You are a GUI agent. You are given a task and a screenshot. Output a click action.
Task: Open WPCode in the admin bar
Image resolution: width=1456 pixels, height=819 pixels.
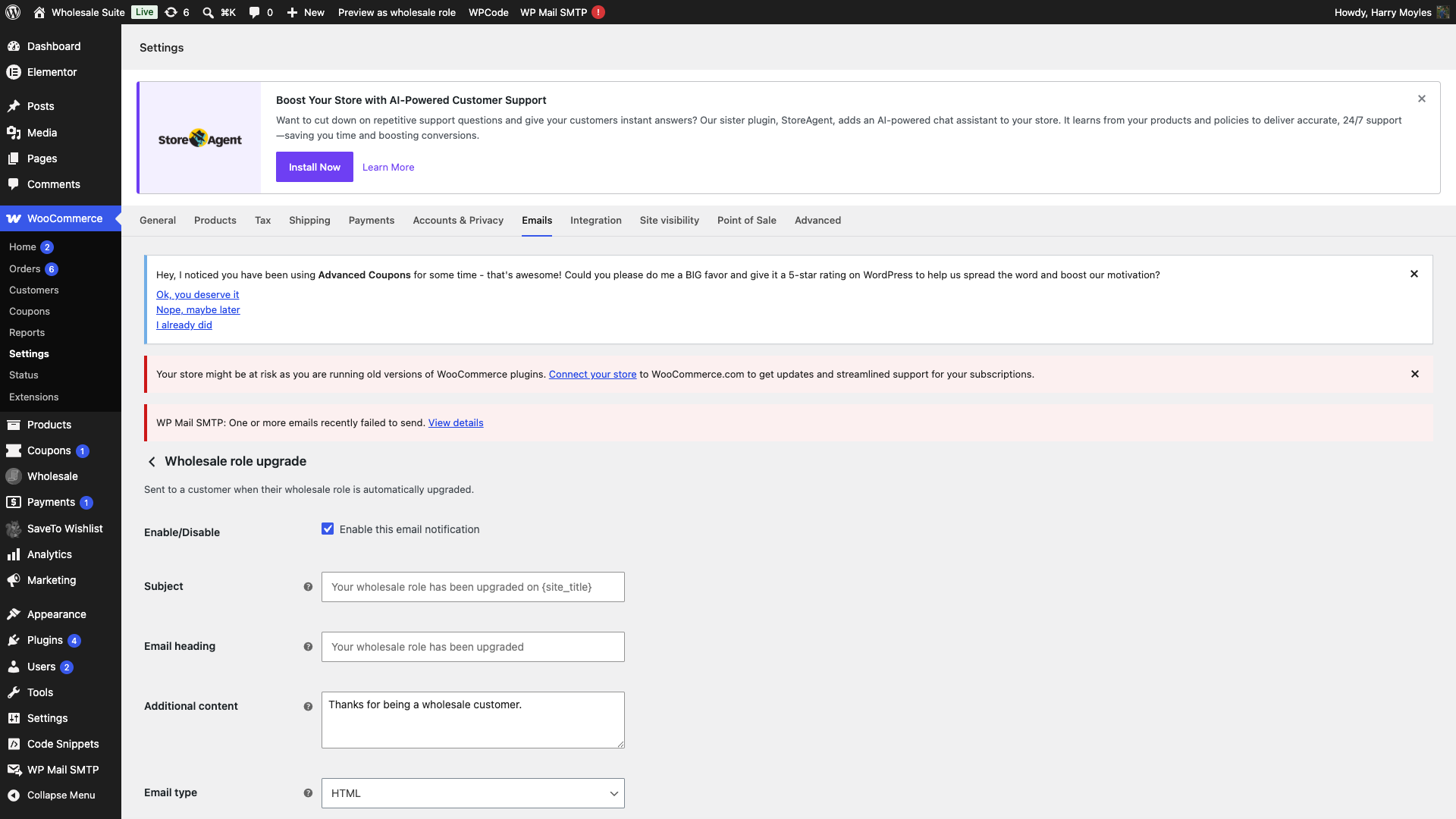click(488, 12)
